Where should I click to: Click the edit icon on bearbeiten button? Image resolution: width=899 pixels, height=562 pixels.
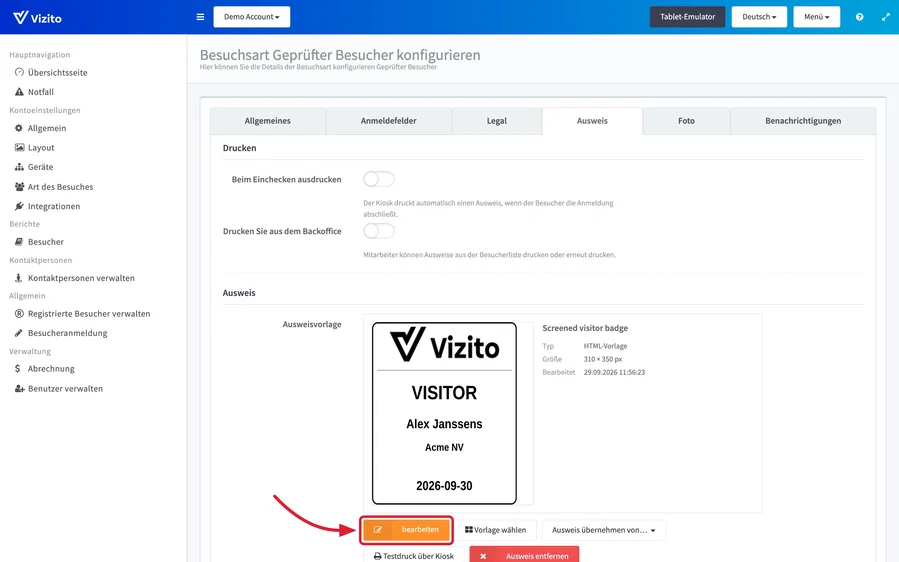pos(378,529)
